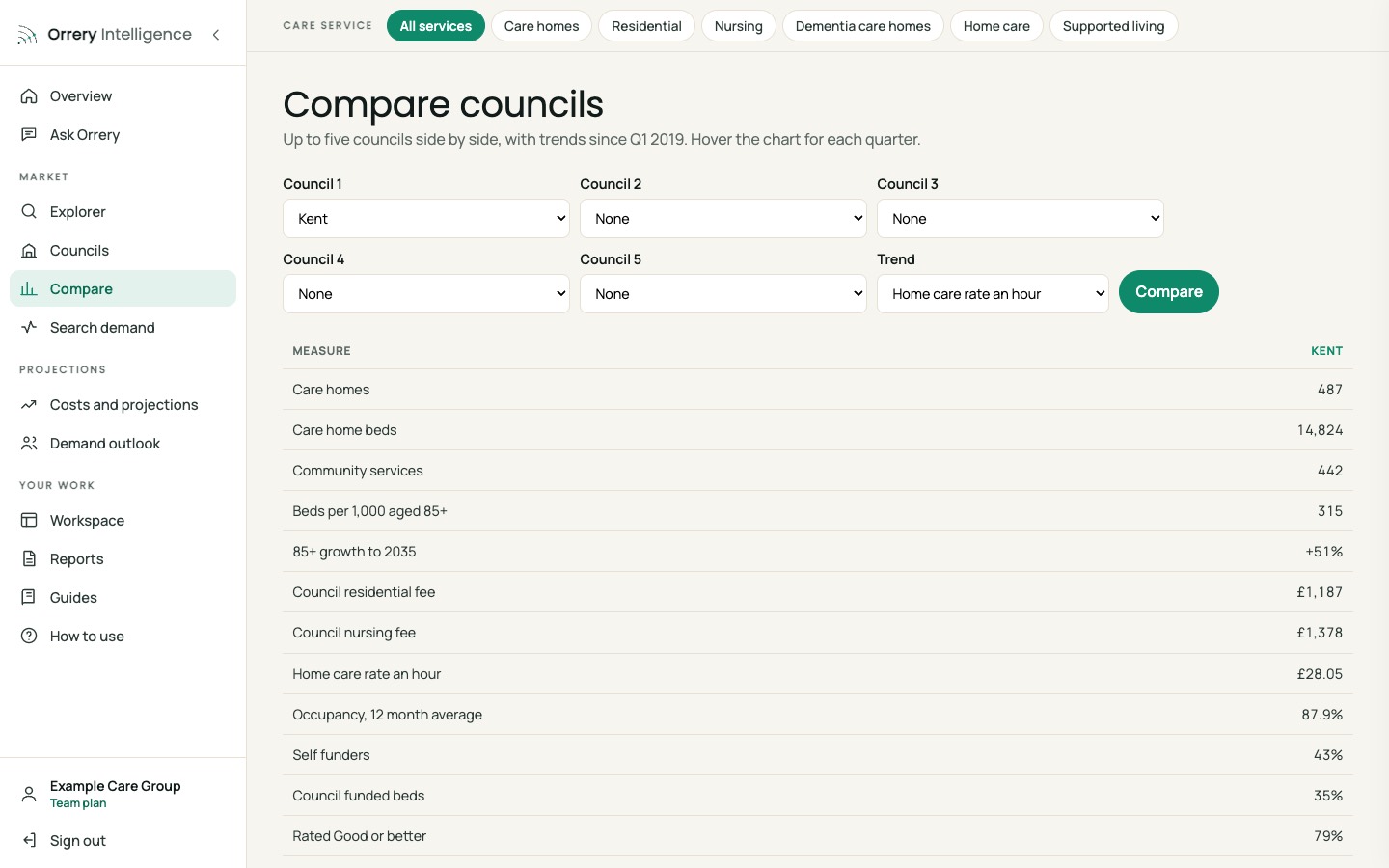1389x868 pixels.
Task: Click the KENT column header
Action: coord(1326,351)
